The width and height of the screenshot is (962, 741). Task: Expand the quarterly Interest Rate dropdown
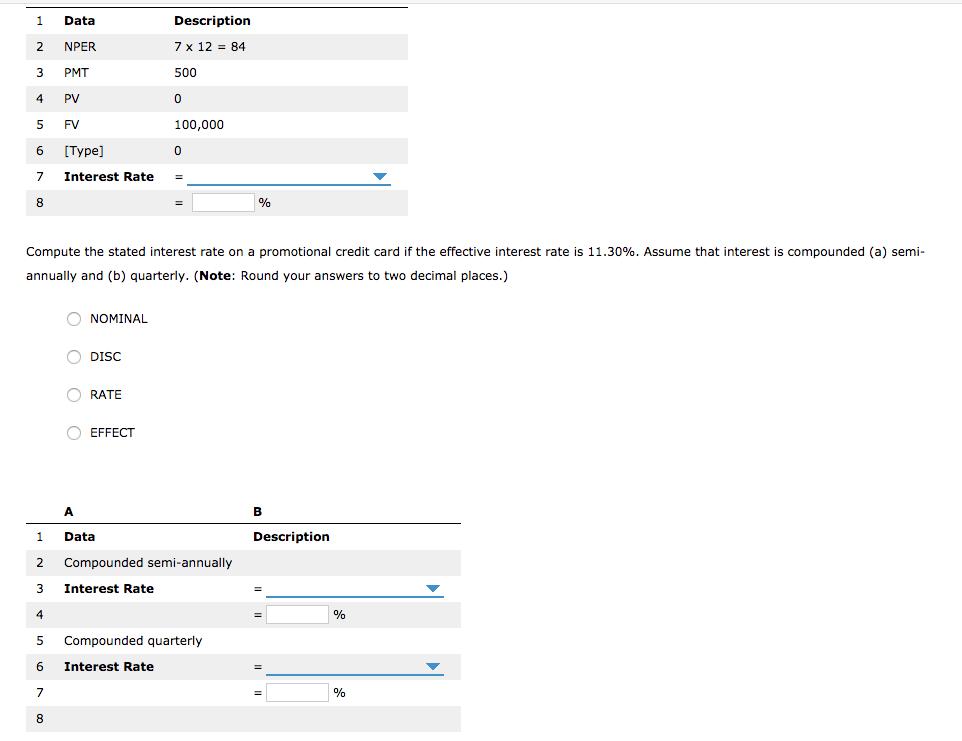coord(433,666)
